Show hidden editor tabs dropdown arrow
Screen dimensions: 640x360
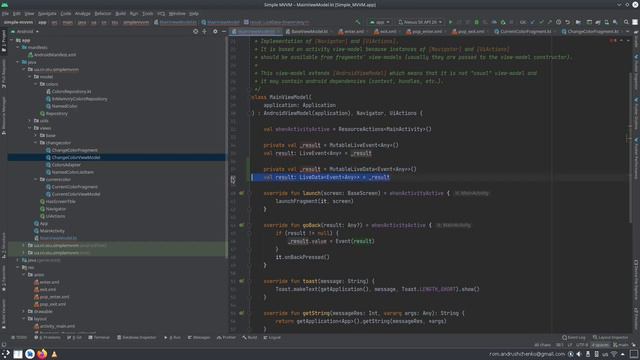point(627,31)
